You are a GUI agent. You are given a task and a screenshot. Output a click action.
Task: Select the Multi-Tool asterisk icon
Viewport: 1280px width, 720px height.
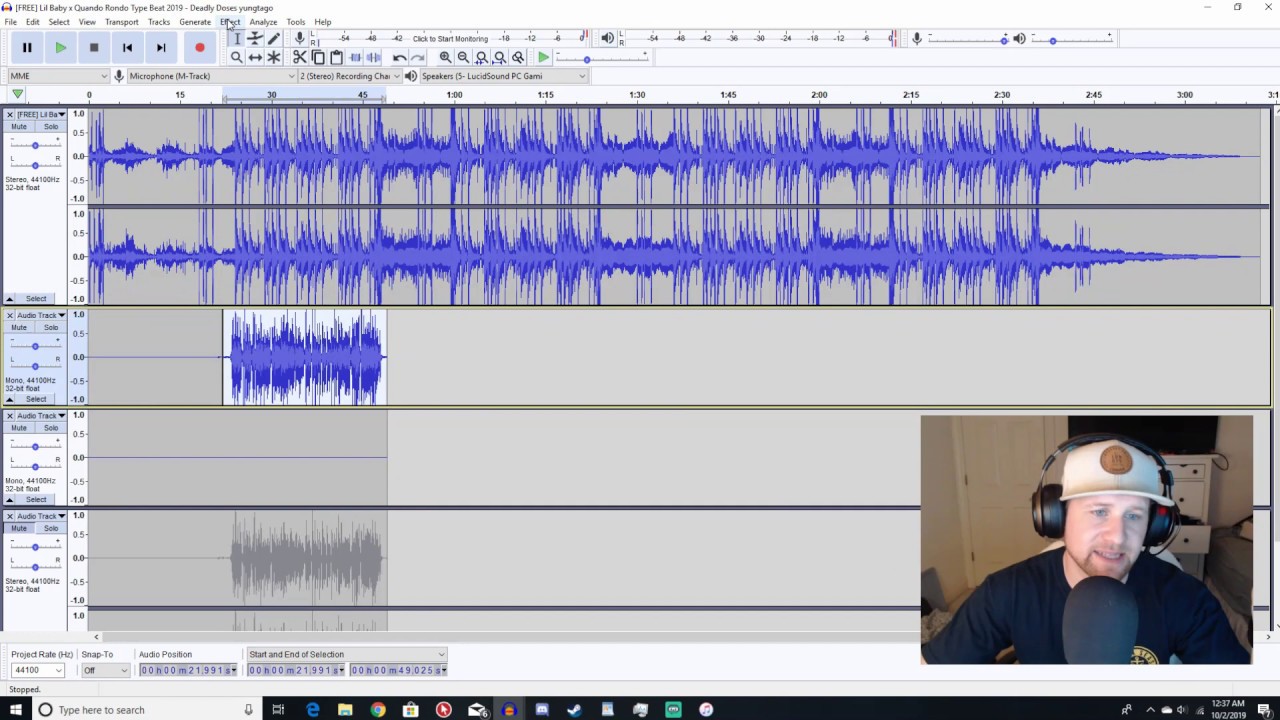click(274, 57)
